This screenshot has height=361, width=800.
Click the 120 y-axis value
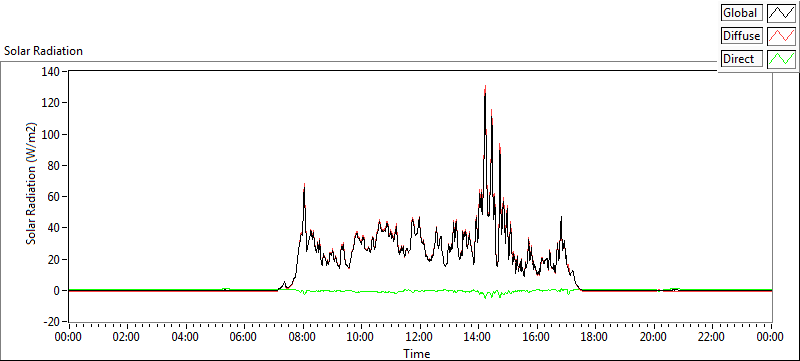pyautogui.click(x=52, y=103)
